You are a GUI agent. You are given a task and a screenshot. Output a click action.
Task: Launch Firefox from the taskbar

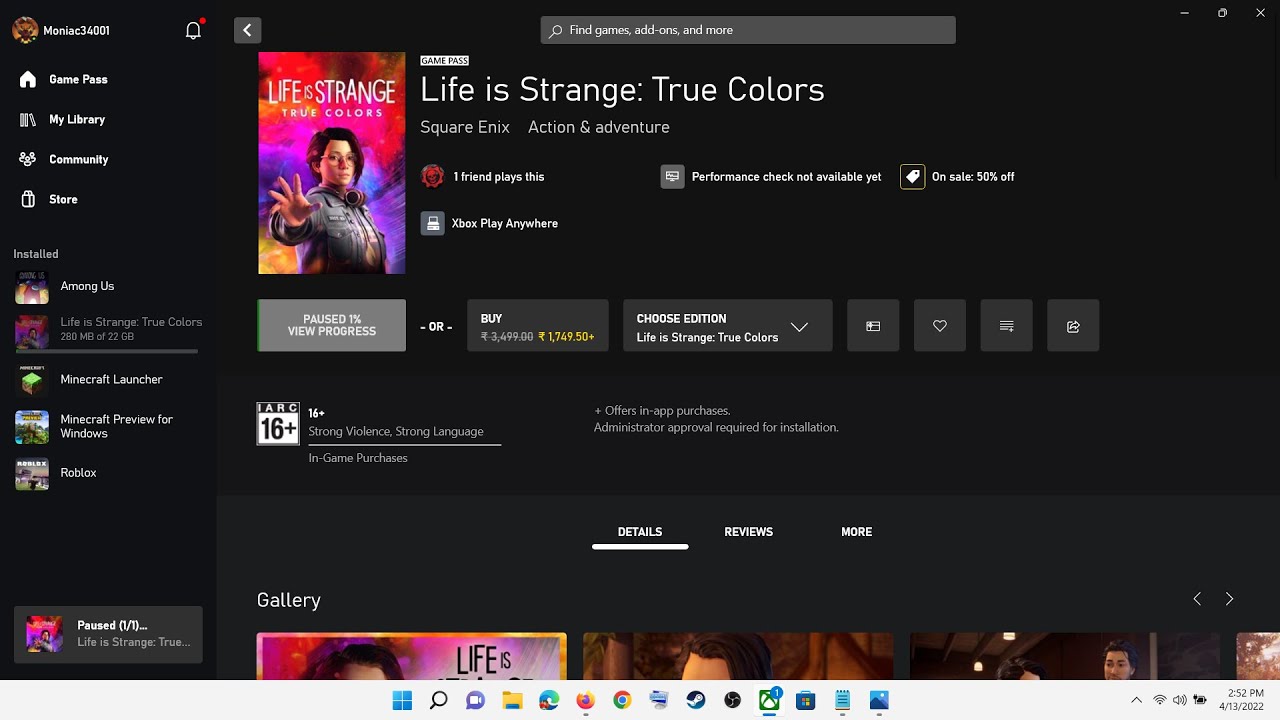coord(585,700)
